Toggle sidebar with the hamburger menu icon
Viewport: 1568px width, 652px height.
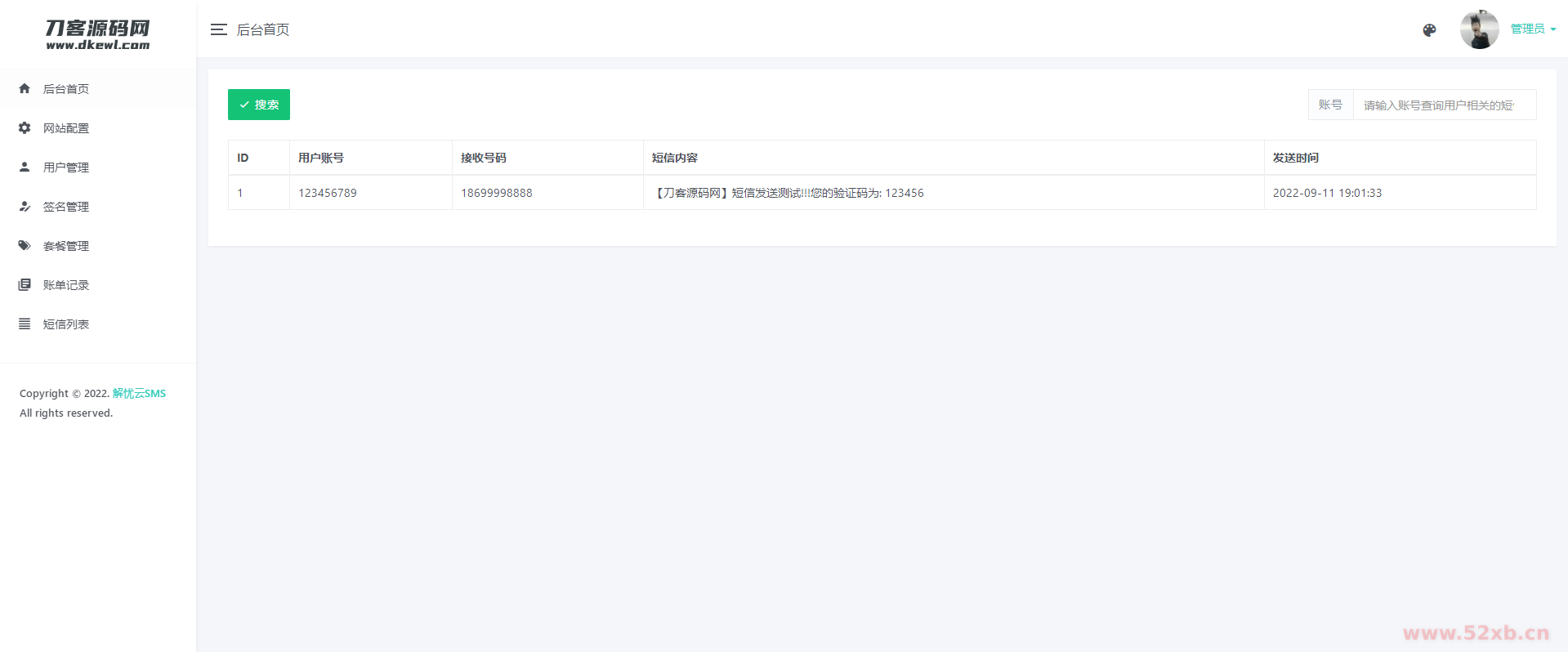pyautogui.click(x=218, y=29)
